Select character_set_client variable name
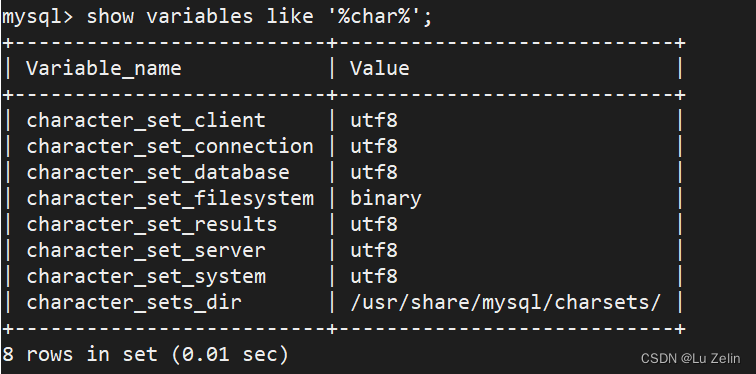Viewport: 756px width, 374px height. coord(146,120)
